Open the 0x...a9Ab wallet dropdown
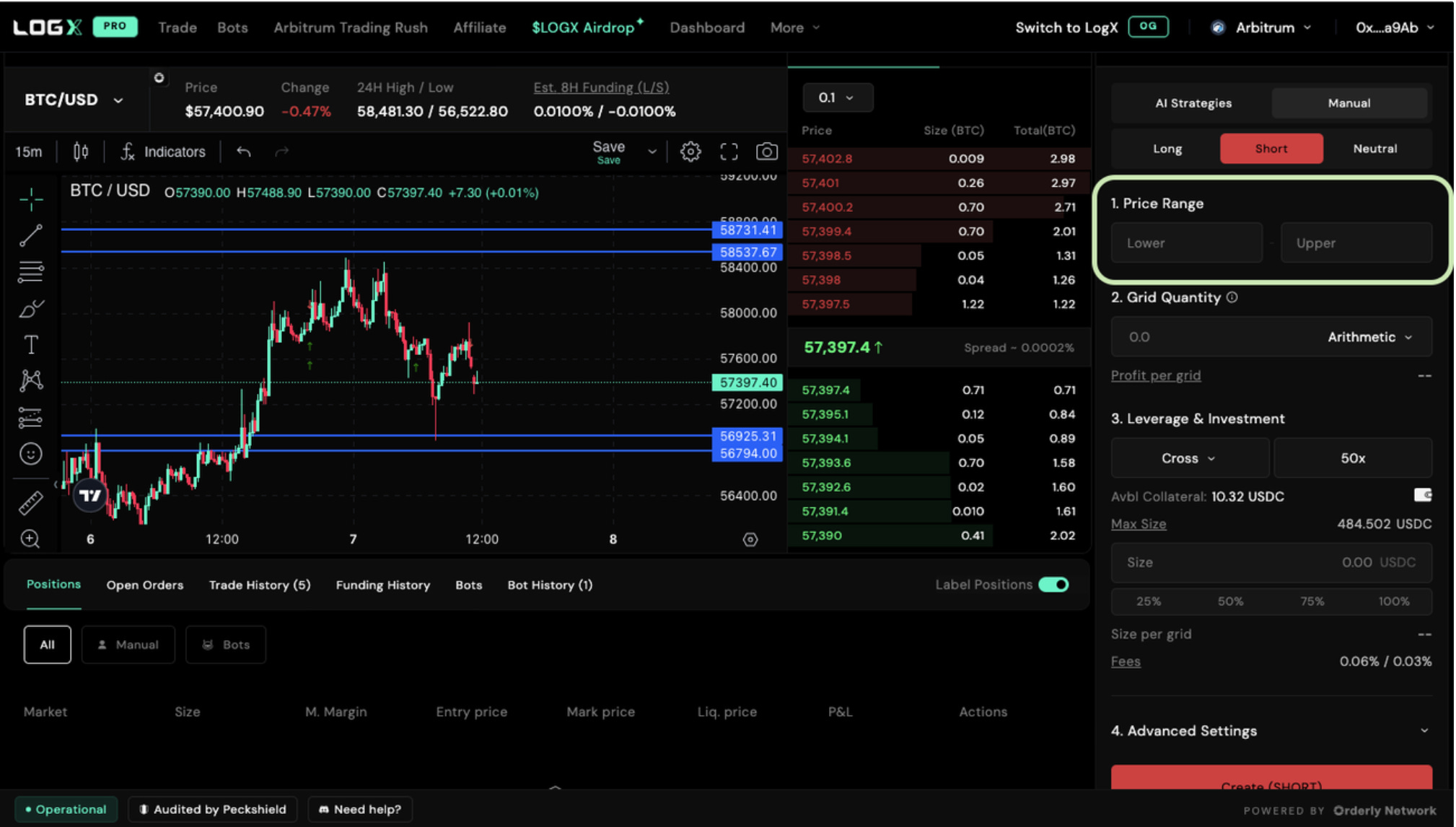 tap(1395, 27)
